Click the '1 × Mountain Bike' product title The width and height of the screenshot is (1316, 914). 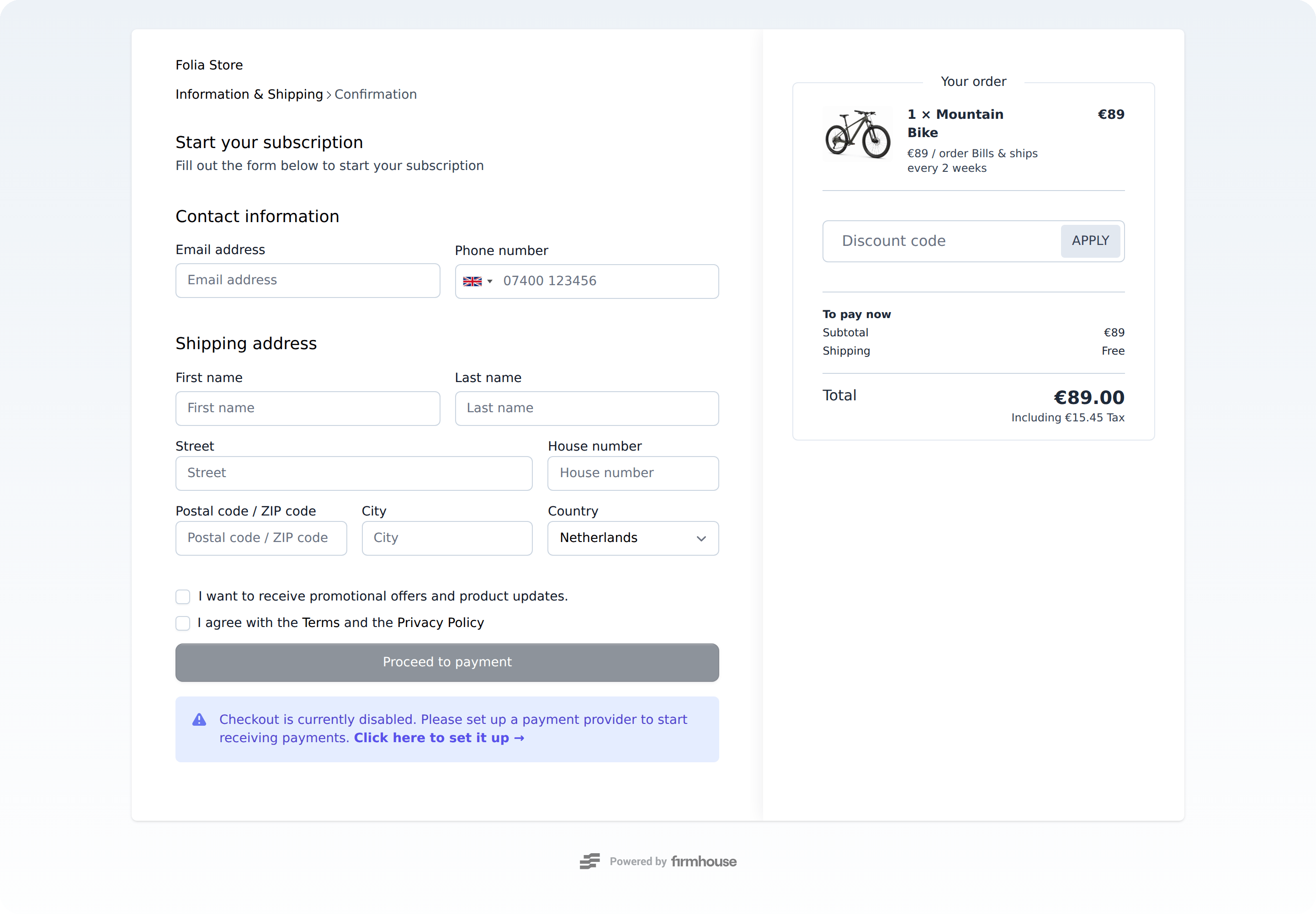(955, 124)
